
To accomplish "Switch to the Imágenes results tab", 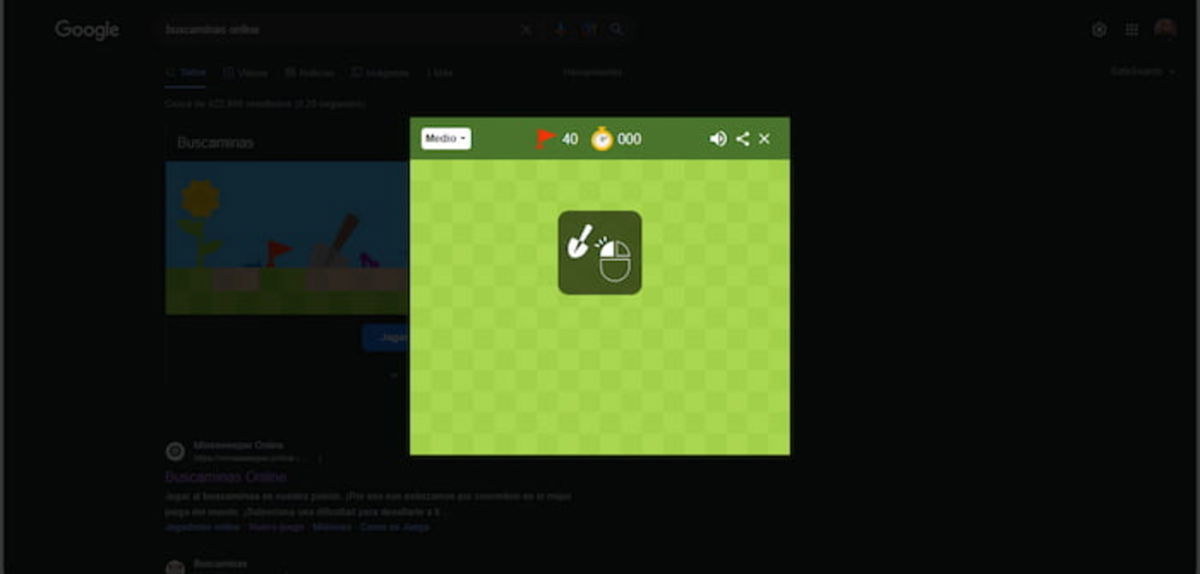I will [380, 72].
